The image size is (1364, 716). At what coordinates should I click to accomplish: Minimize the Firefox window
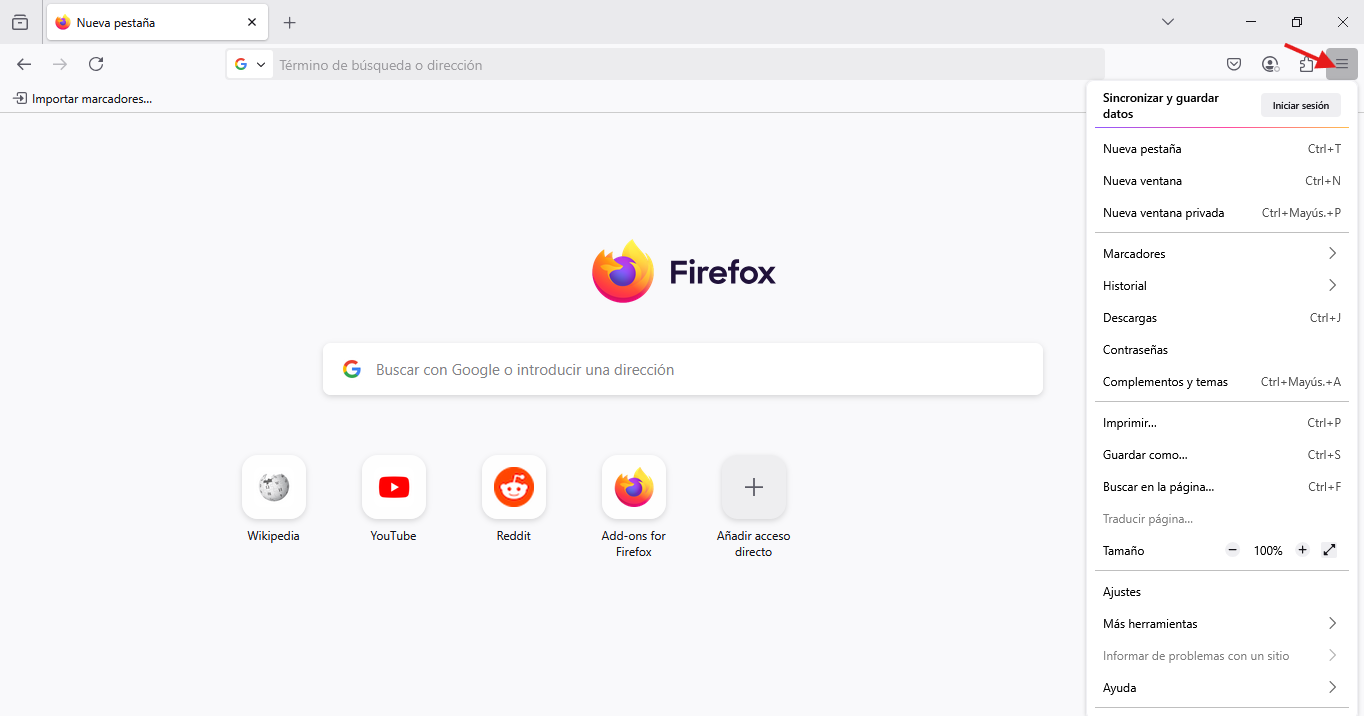point(1251,22)
